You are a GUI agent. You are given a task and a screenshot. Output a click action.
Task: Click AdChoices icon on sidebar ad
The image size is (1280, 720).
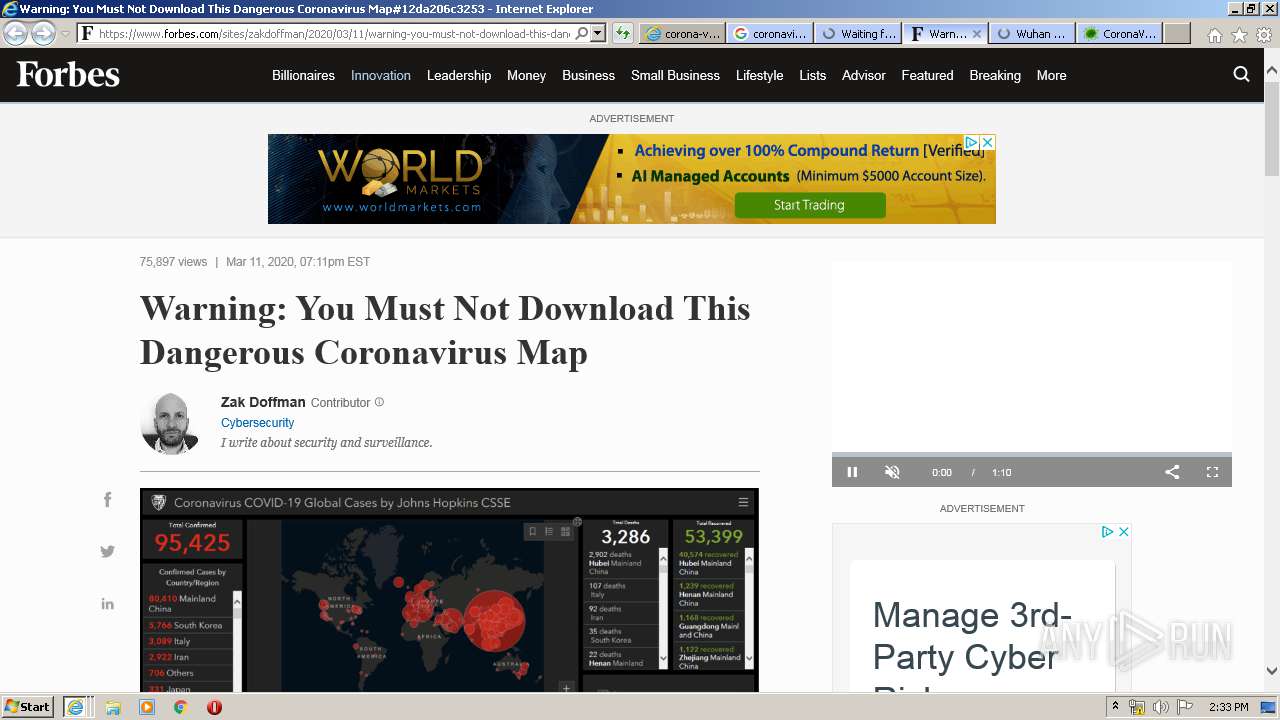tap(1107, 532)
